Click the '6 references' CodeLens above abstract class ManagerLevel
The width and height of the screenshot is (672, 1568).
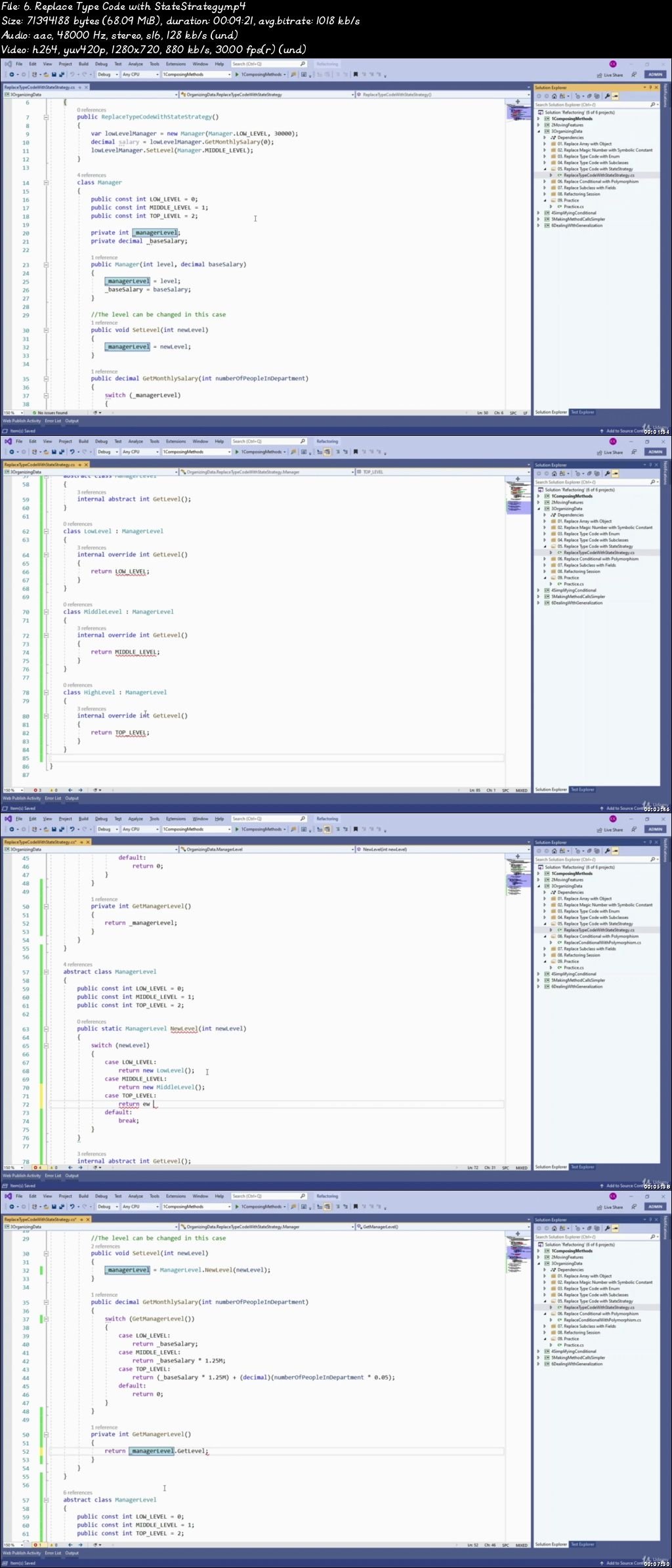[x=77, y=1493]
